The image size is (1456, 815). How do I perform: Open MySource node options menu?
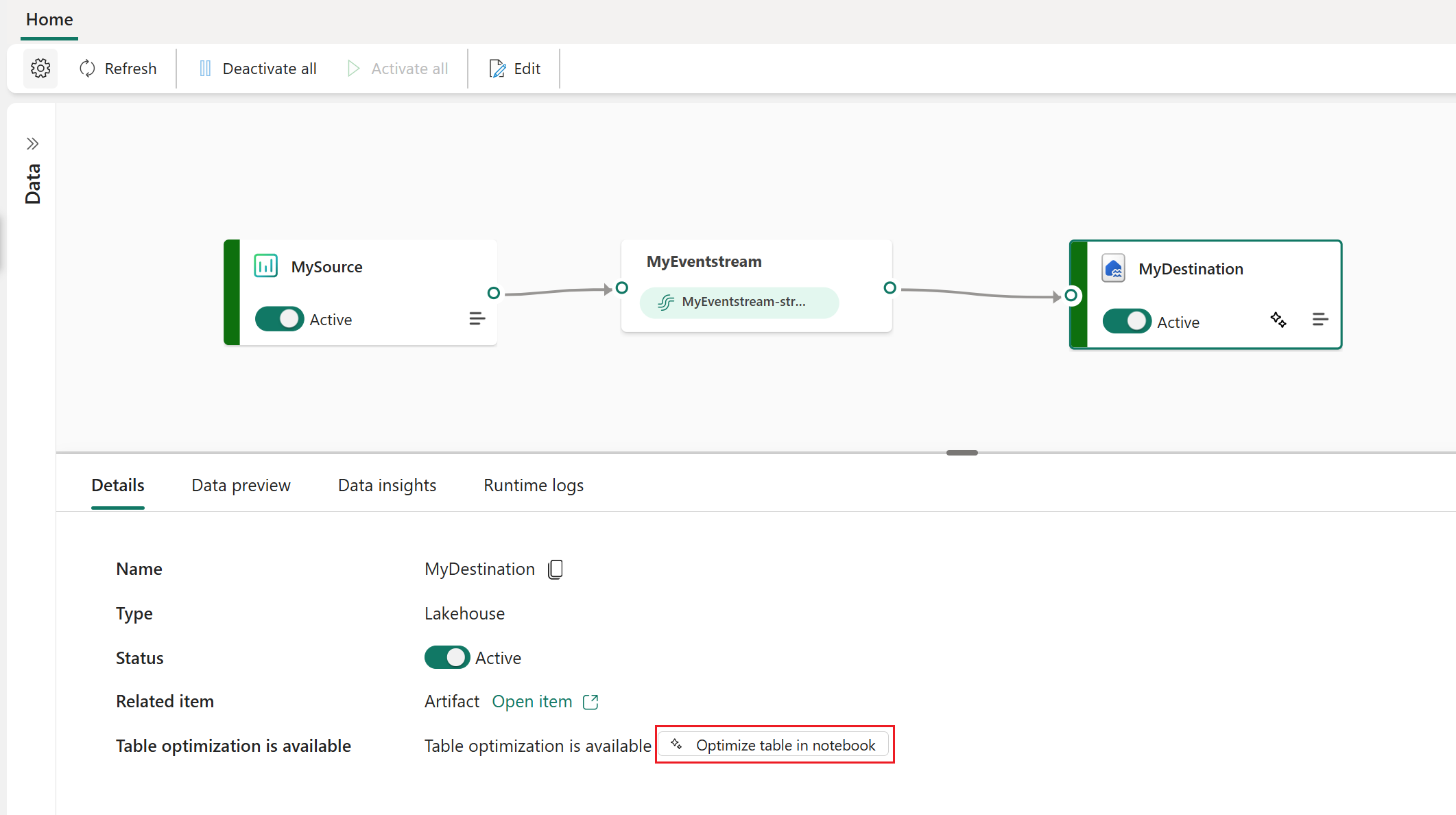[x=477, y=319]
